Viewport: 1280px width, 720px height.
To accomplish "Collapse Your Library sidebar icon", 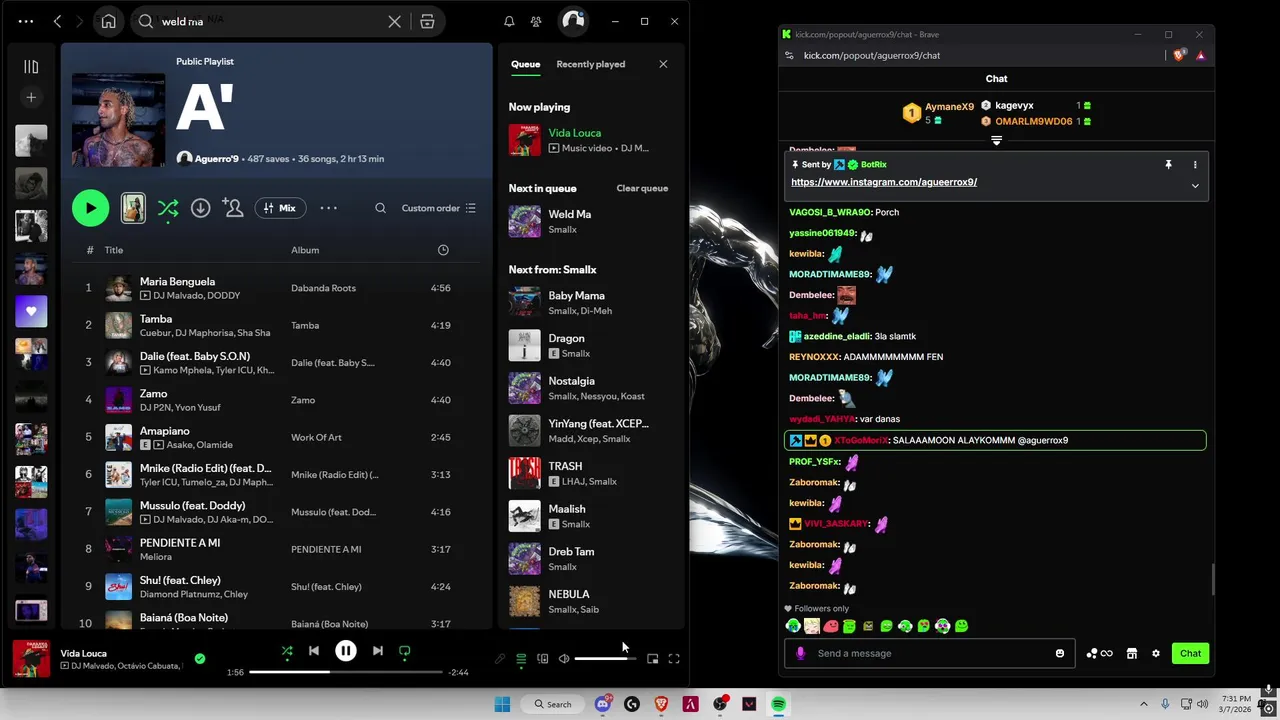I will point(31,67).
